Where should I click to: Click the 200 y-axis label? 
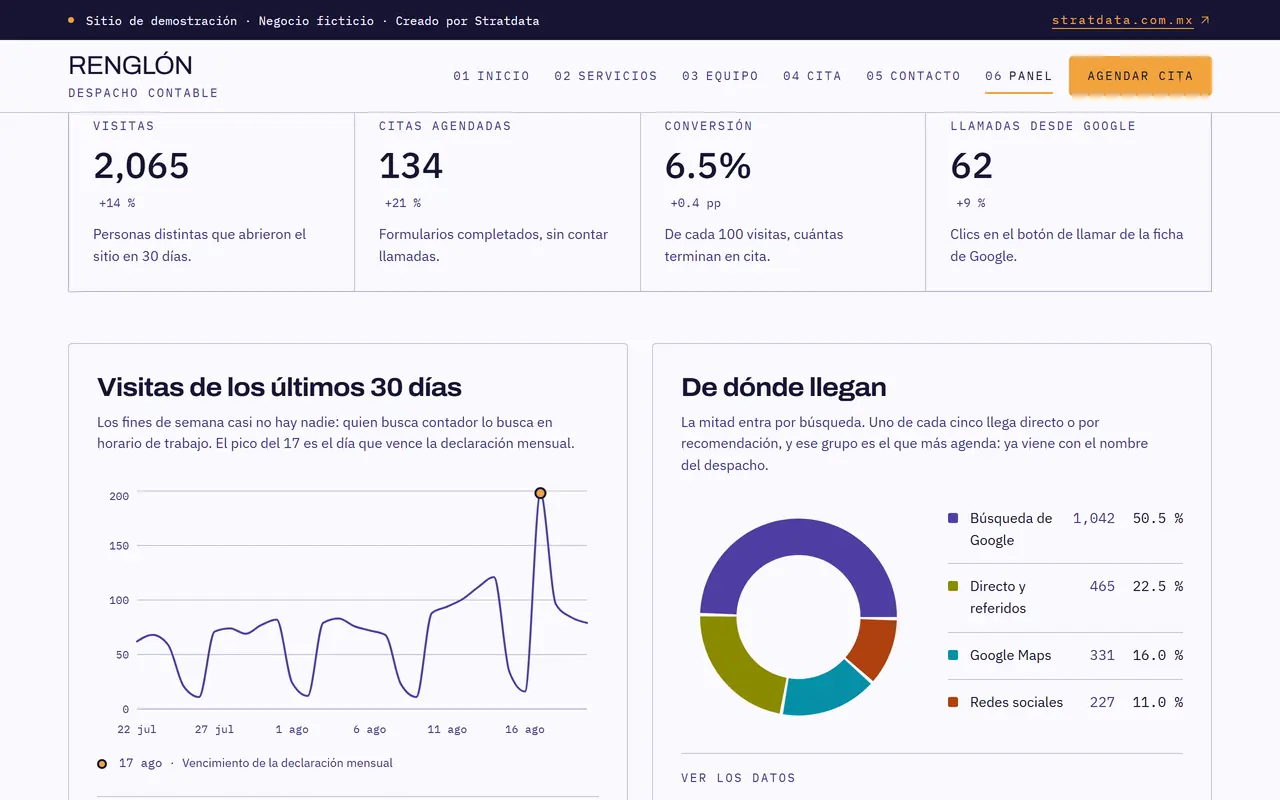119,496
